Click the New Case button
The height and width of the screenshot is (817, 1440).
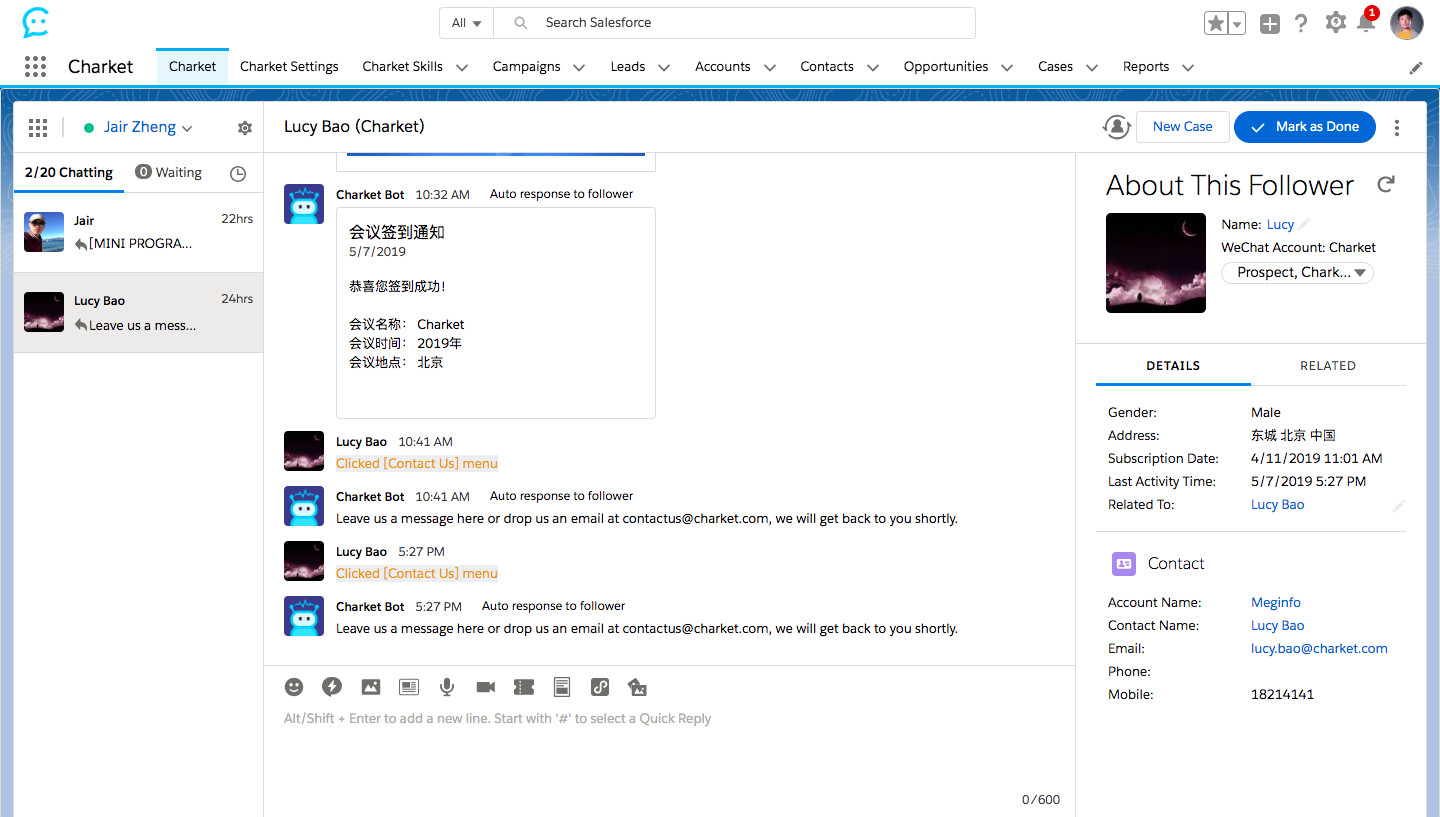click(x=1183, y=127)
